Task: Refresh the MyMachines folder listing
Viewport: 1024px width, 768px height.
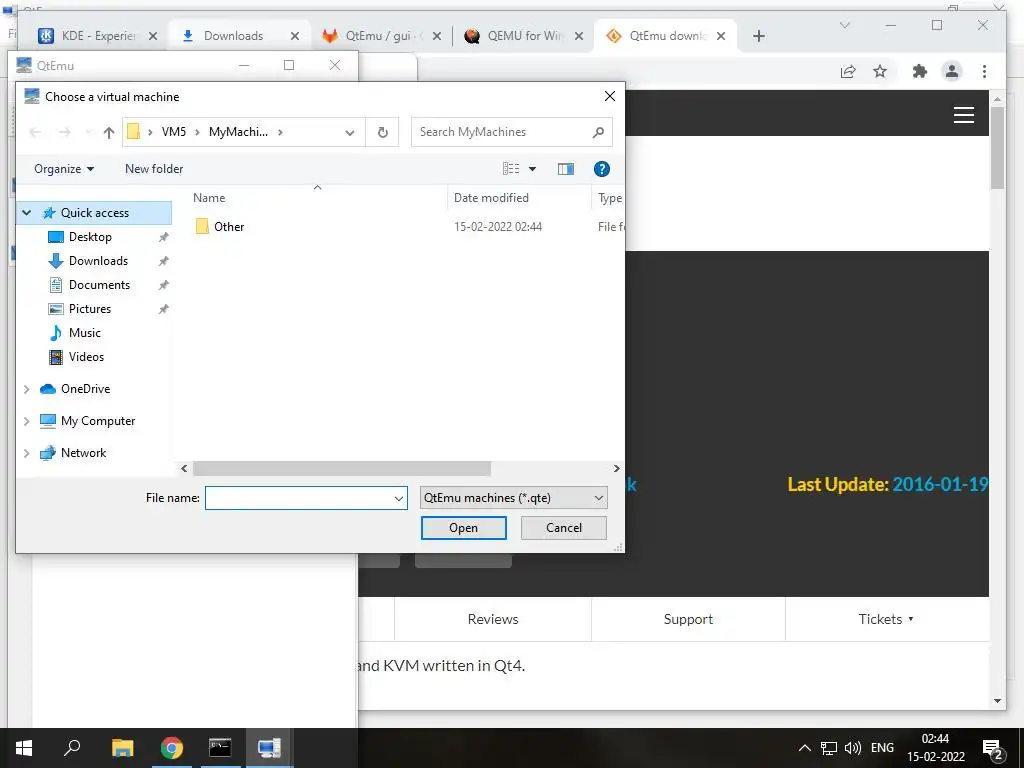Action: tap(383, 133)
